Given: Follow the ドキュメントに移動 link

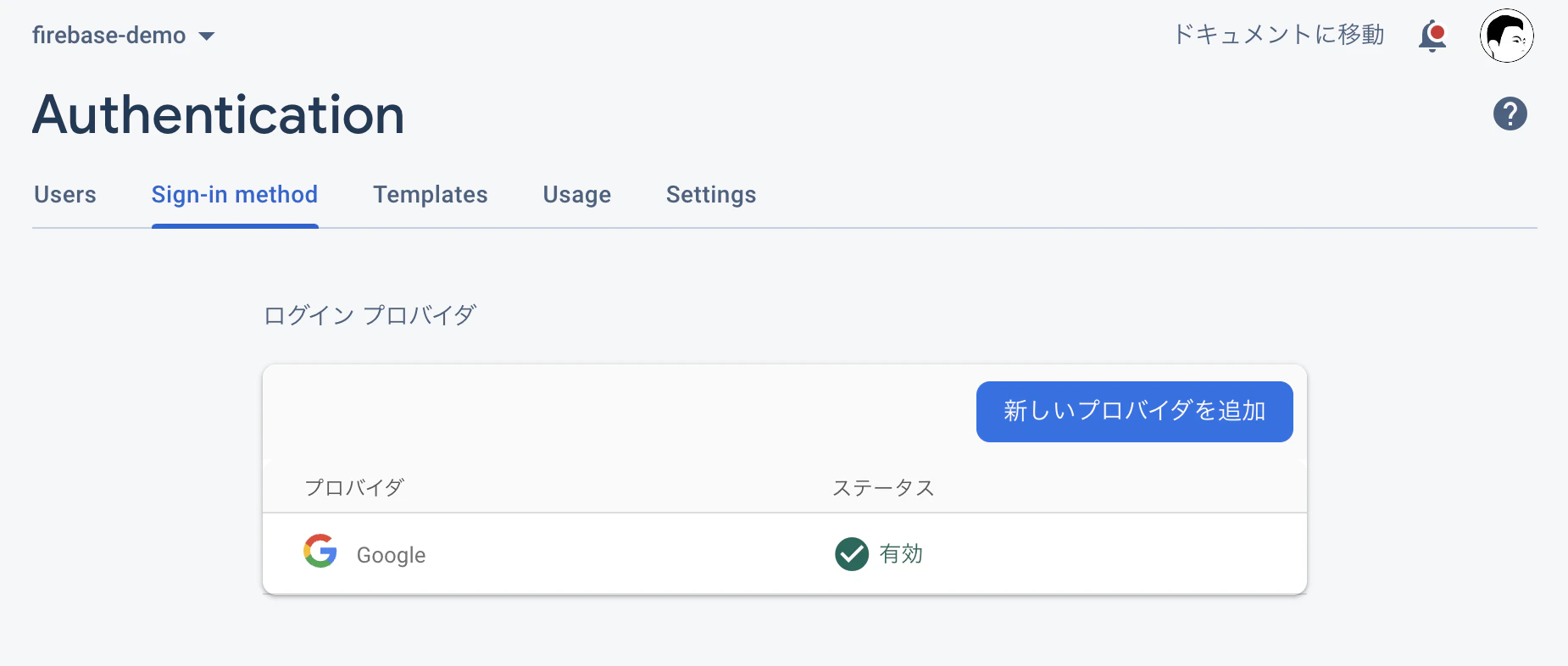Looking at the screenshot, I should 1278,35.
